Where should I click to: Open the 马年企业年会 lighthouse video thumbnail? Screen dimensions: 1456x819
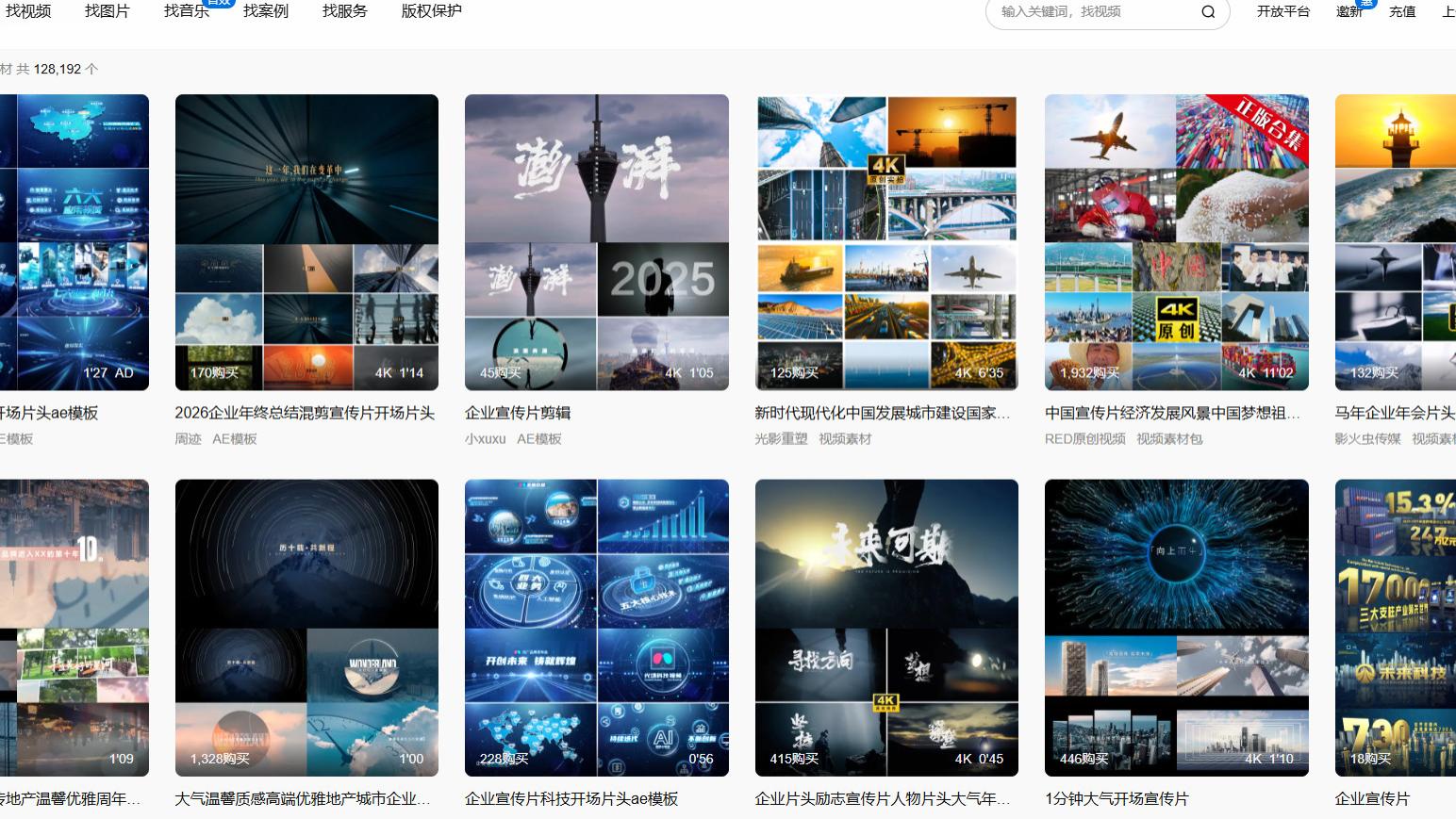coord(1396,242)
